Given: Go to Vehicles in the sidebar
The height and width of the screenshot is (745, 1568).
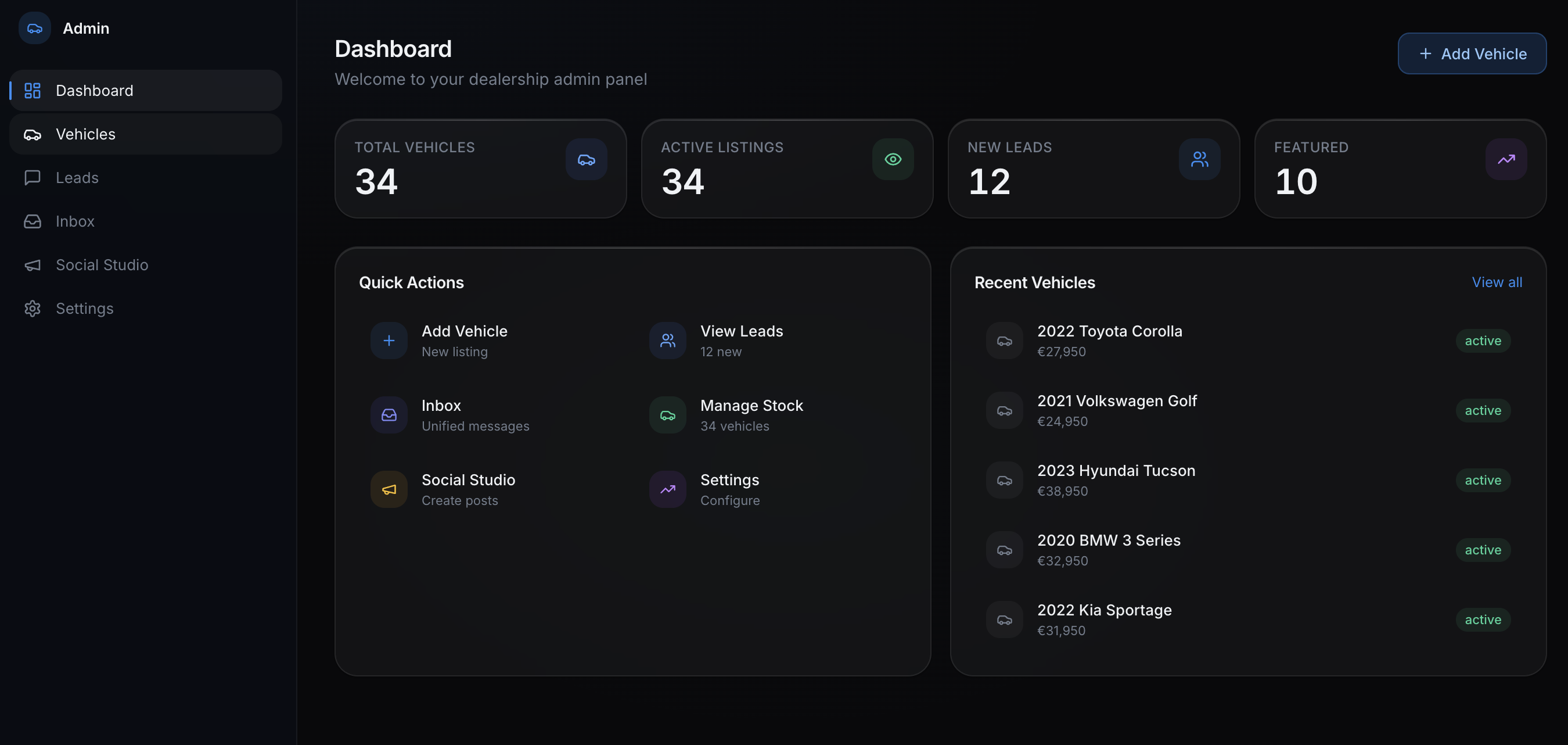Looking at the screenshot, I should click(x=146, y=135).
